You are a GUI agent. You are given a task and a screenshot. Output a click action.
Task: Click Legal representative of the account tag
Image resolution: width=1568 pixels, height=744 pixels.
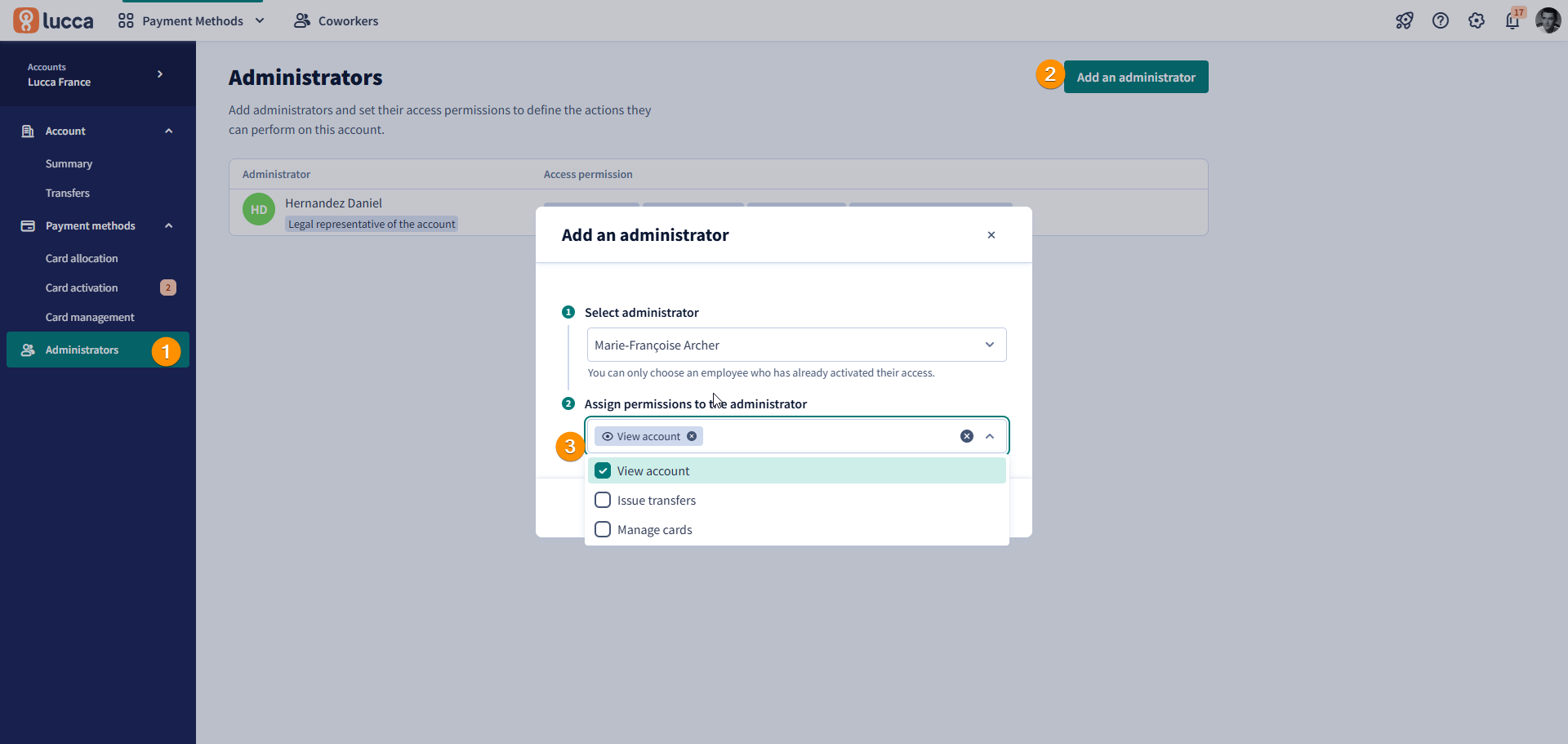pyautogui.click(x=372, y=224)
